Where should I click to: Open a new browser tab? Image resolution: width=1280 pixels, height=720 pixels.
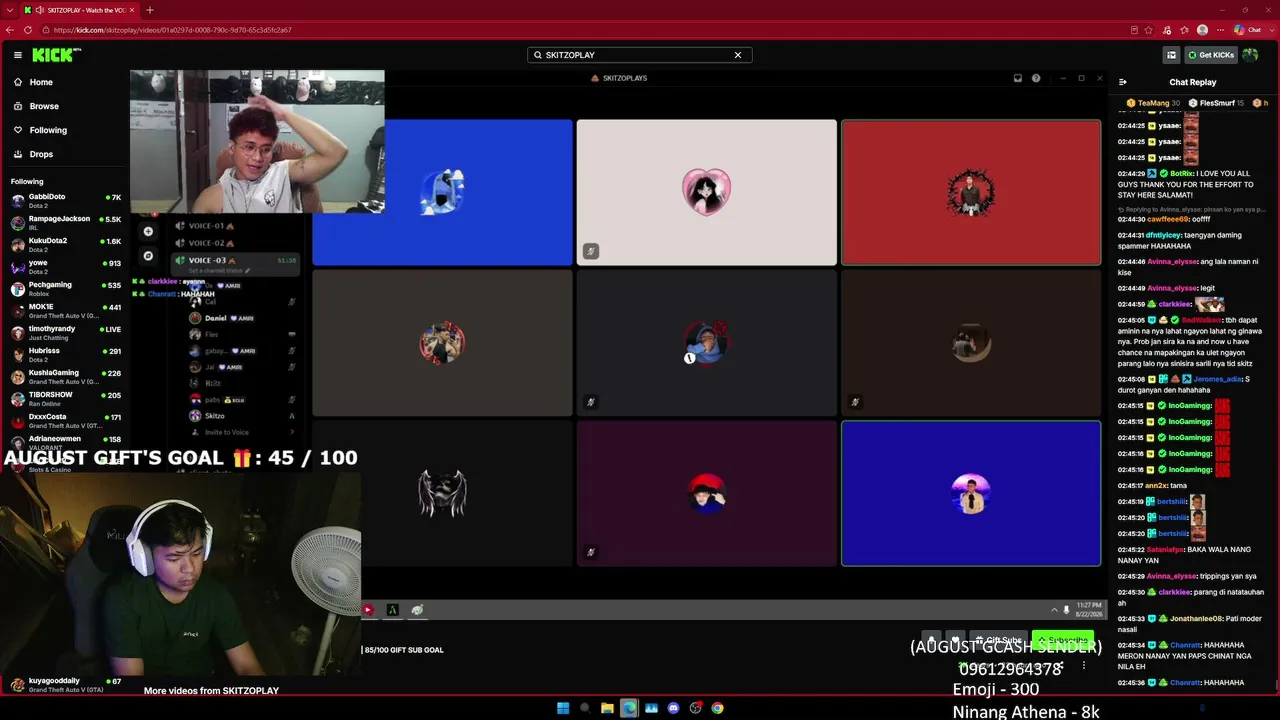(149, 10)
